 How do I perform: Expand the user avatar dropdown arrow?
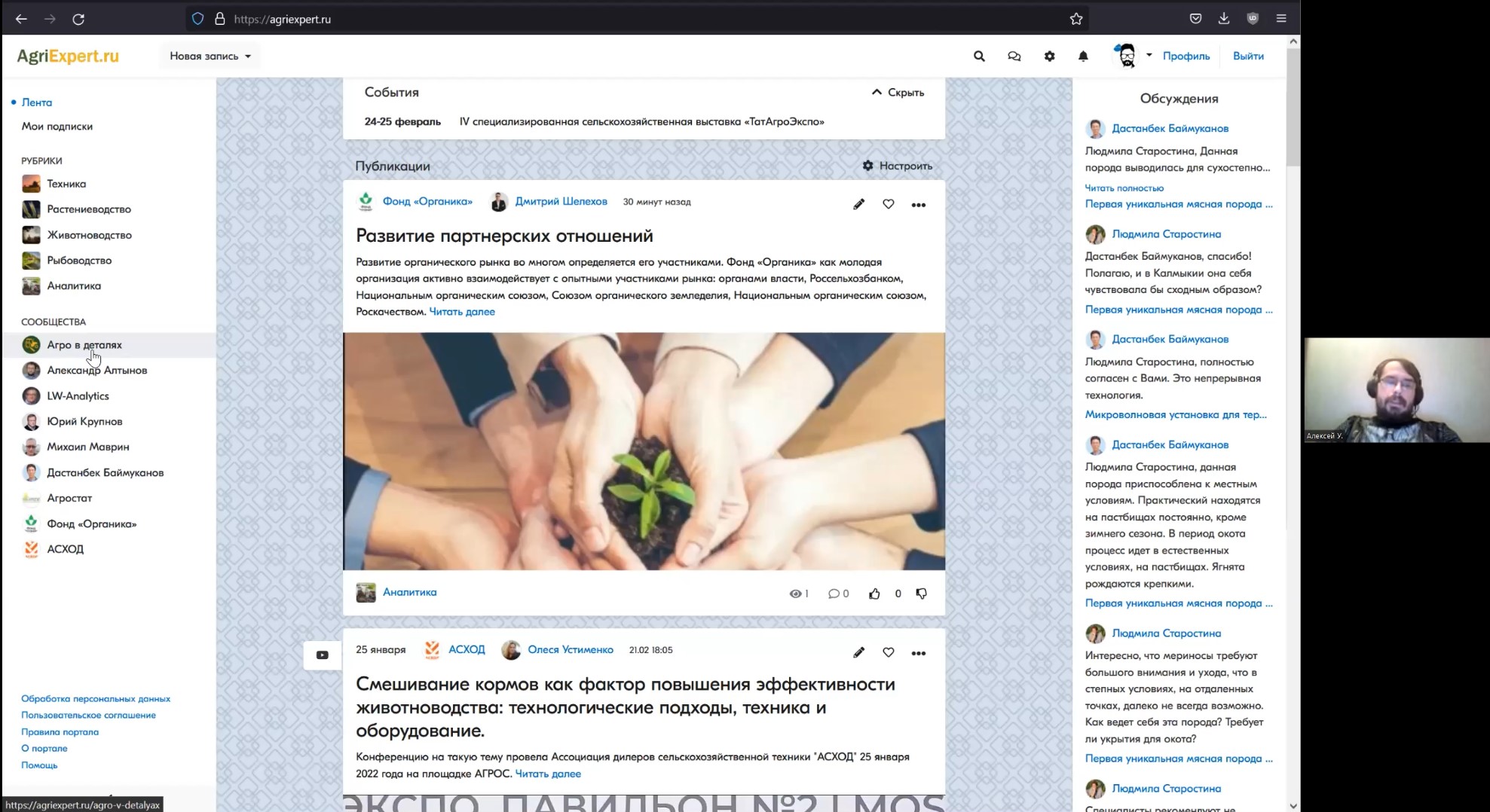pyautogui.click(x=1149, y=55)
